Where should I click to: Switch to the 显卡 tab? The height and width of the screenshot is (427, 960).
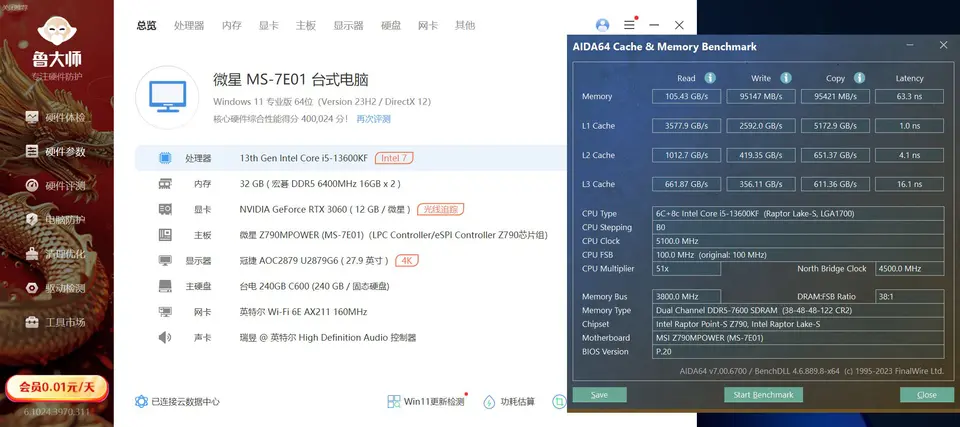pyautogui.click(x=269, y=25)
